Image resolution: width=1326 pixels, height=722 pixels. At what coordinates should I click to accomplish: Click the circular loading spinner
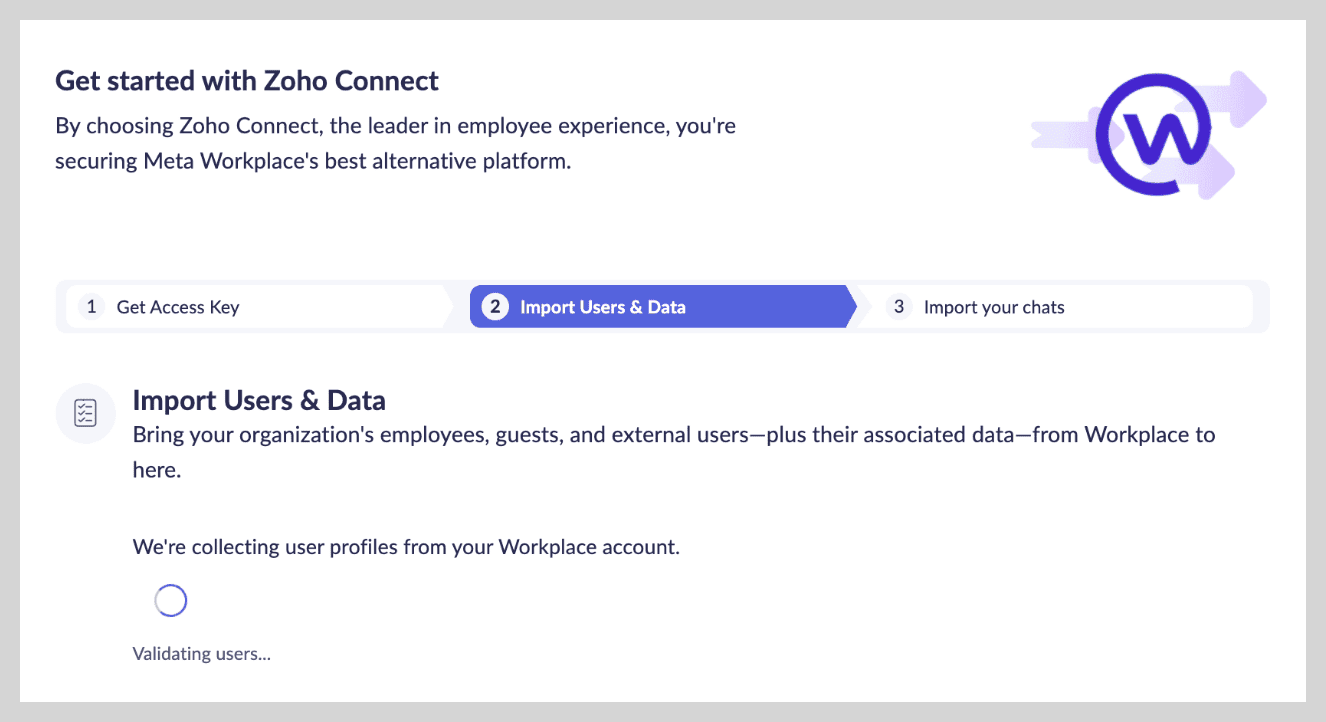(171, 600)
